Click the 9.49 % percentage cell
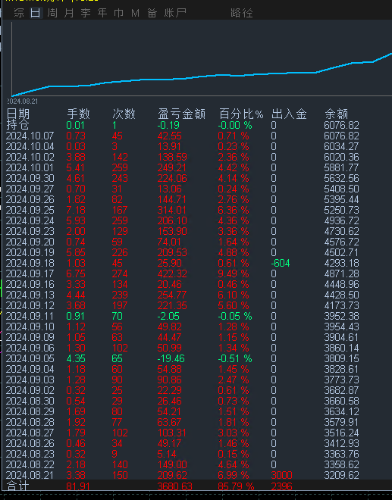This screenshot has width=392, height=500. tap(233, 274)
